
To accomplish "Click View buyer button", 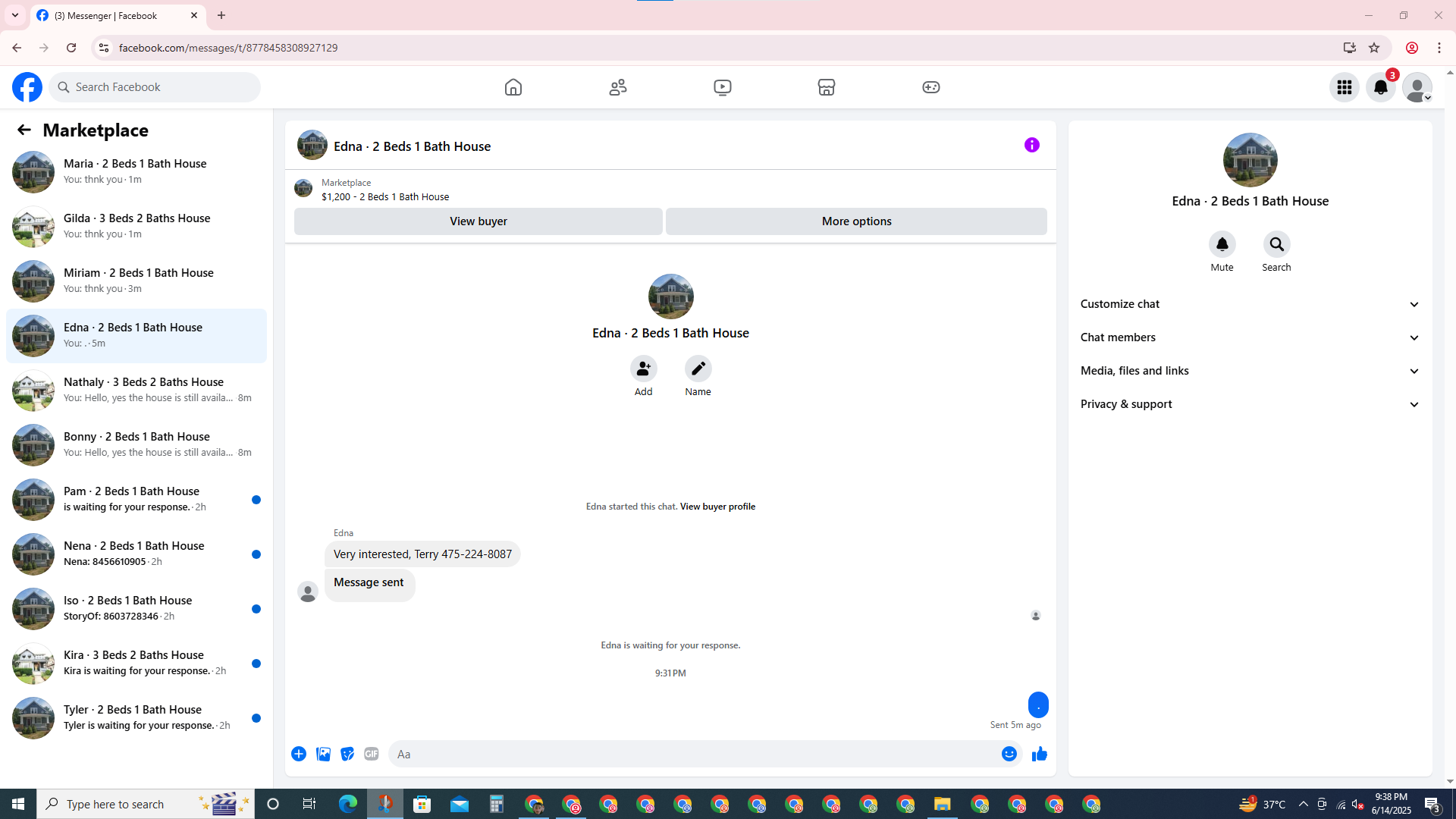I will click(479, 221).
